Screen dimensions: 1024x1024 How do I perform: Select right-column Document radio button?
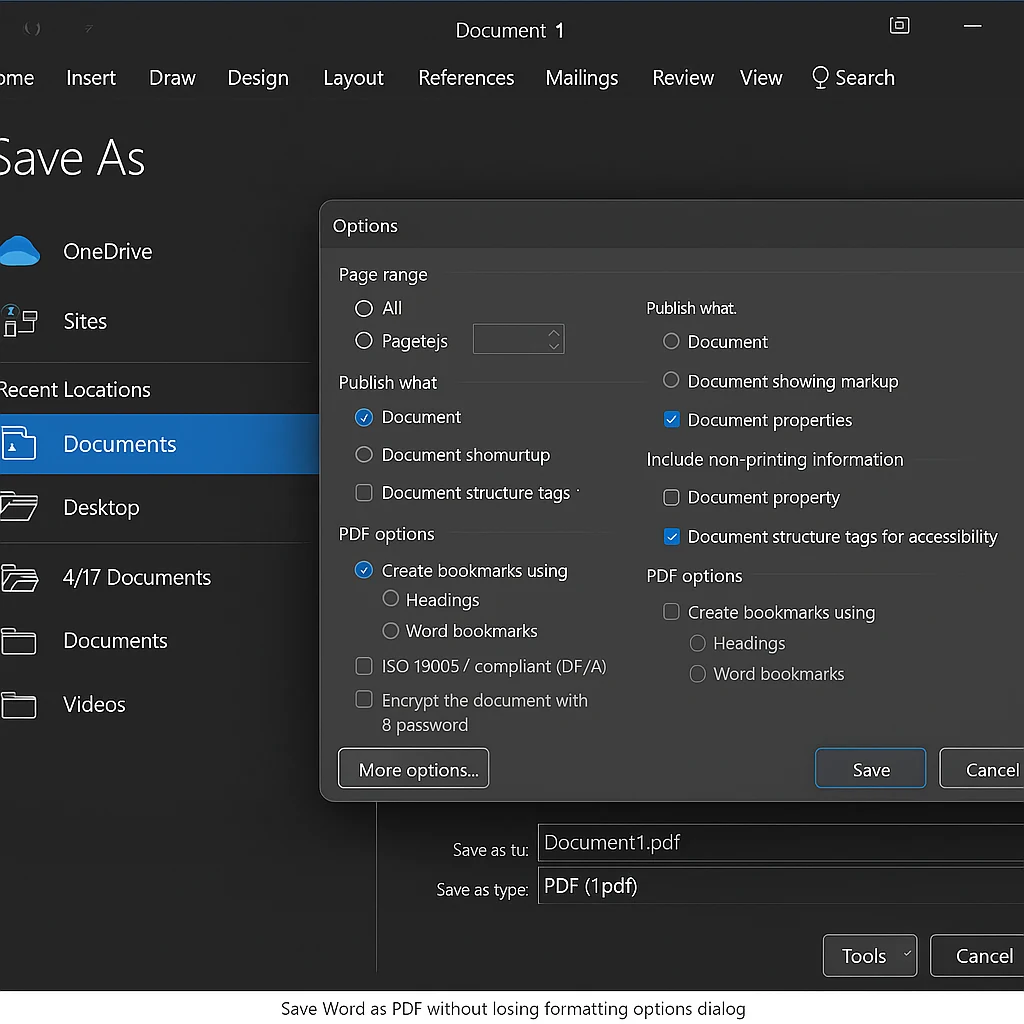click(671, 341)
